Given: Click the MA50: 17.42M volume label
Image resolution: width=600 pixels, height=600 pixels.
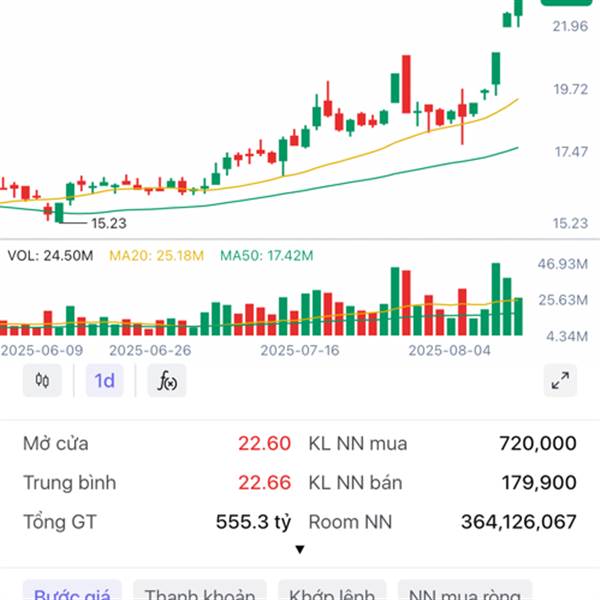Looking at the screenshot, I should pos(267,256).
